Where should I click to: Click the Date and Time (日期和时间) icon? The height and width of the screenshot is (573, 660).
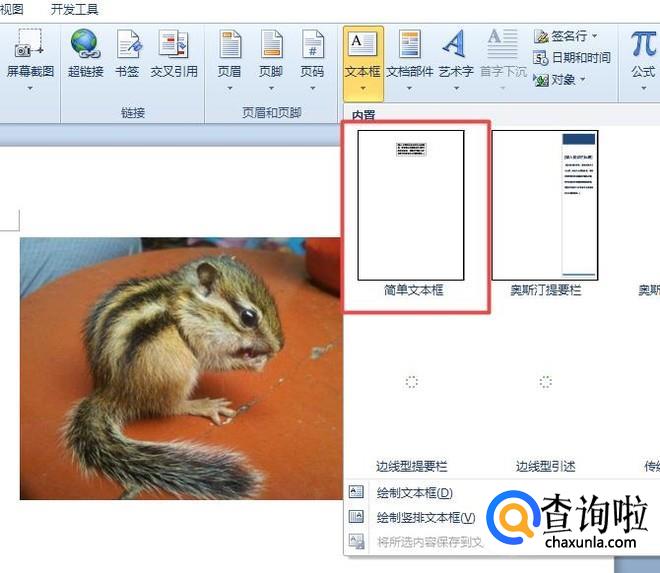540,58
